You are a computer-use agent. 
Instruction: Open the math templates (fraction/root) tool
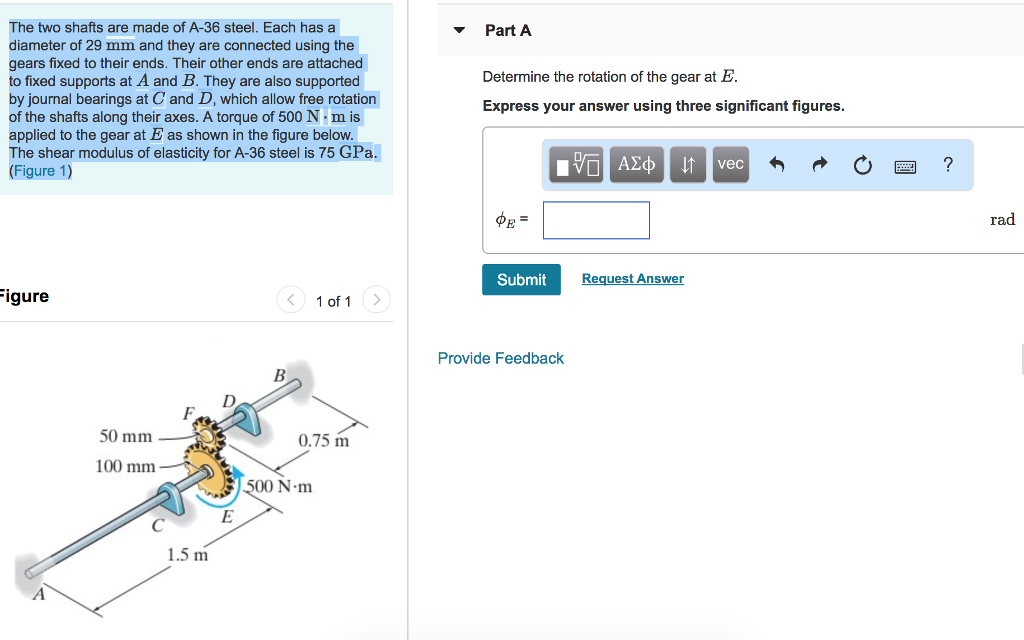(578, 165)
